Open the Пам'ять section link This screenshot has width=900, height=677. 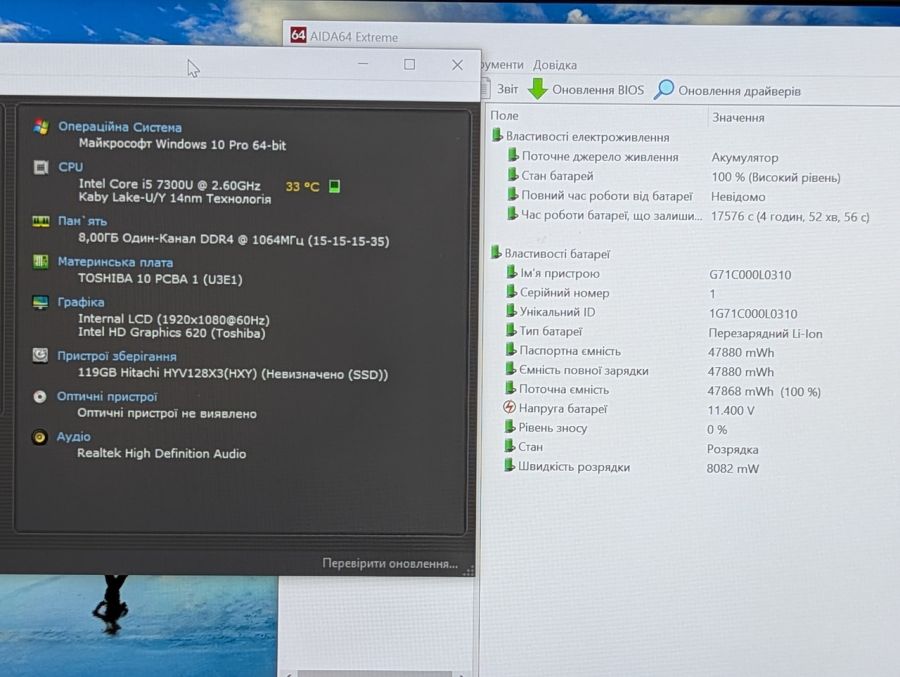pyautogui.click(x=82, y=221)
